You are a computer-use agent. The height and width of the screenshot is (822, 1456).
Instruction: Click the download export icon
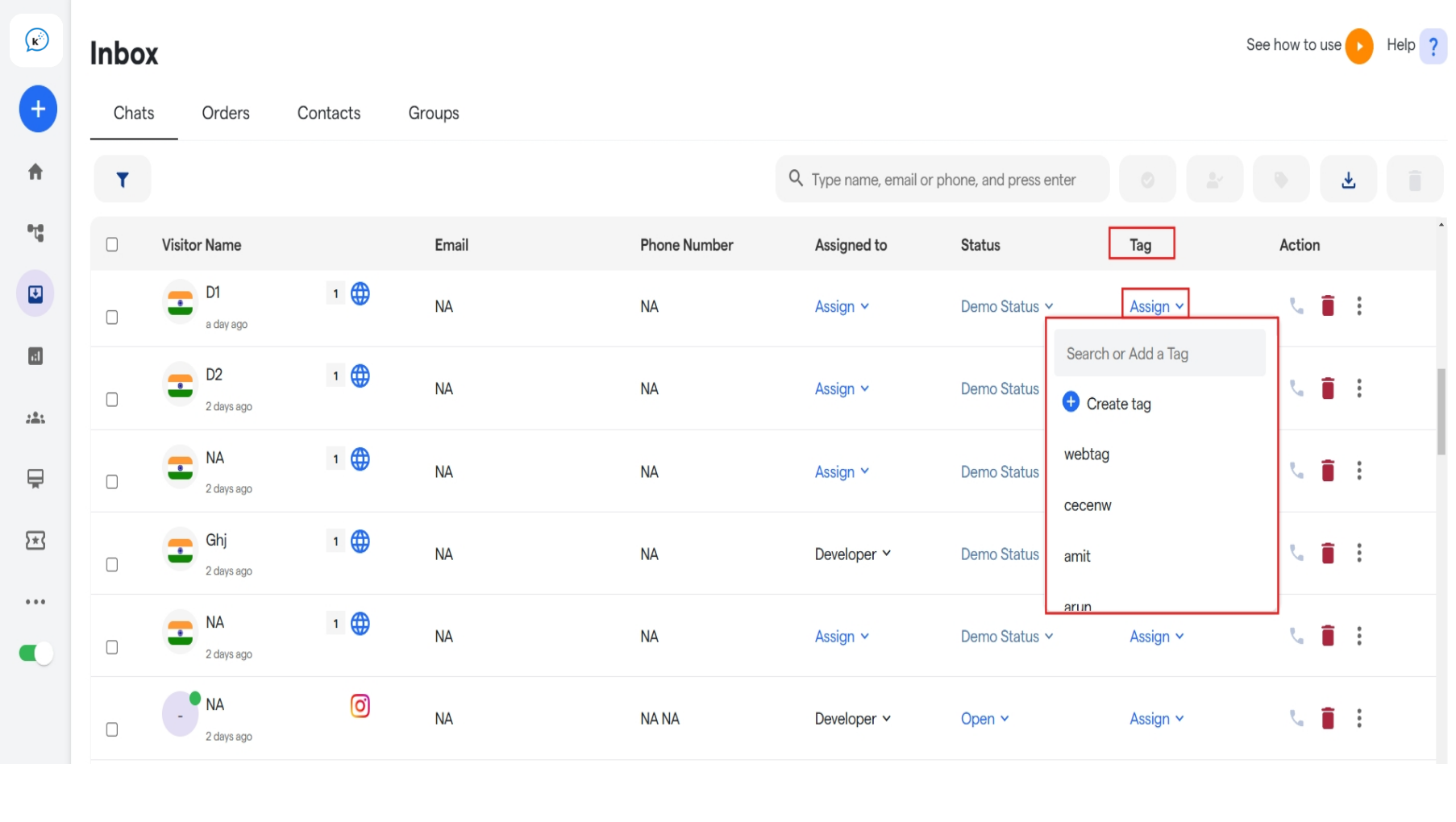[1348, 180]
